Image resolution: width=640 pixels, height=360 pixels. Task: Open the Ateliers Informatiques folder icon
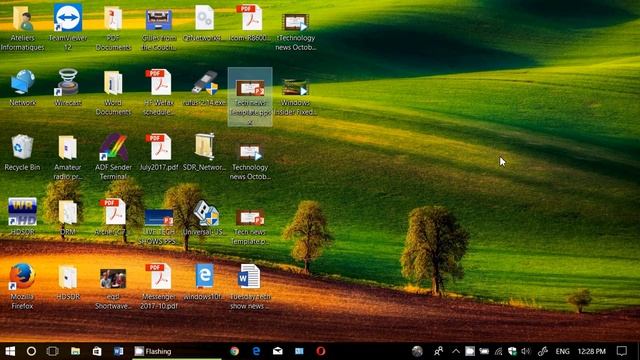(22, 28)
